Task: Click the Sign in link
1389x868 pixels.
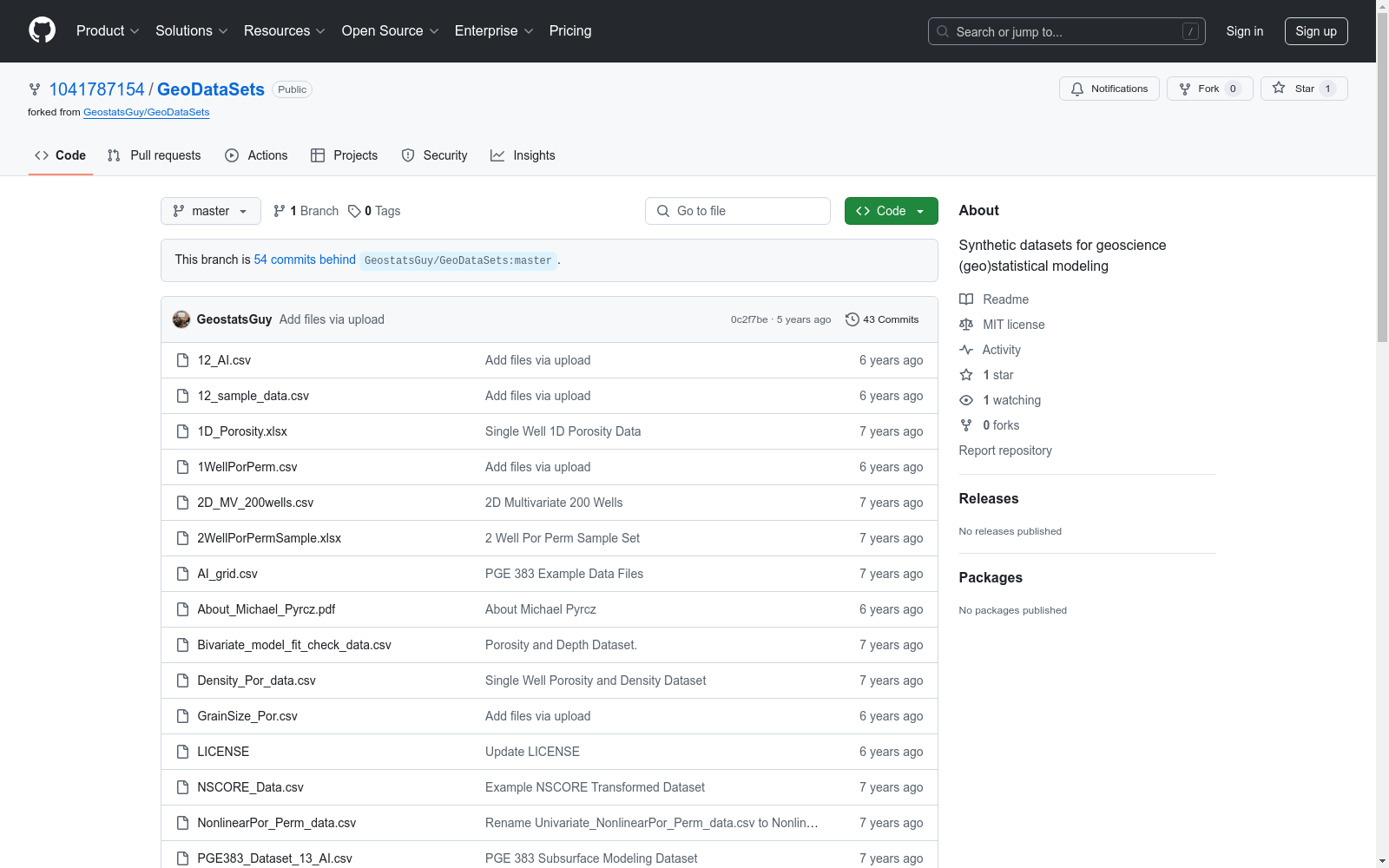Action: 1245,31
